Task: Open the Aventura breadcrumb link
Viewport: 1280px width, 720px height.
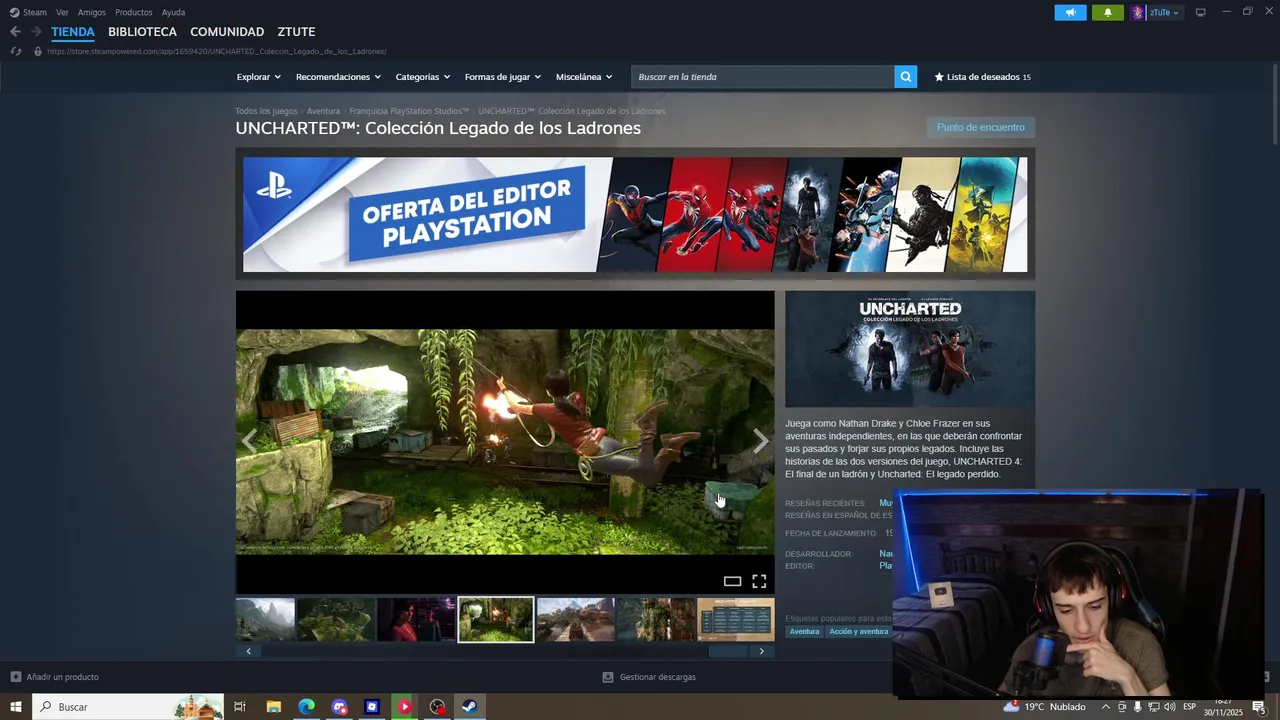Action: 323,111
